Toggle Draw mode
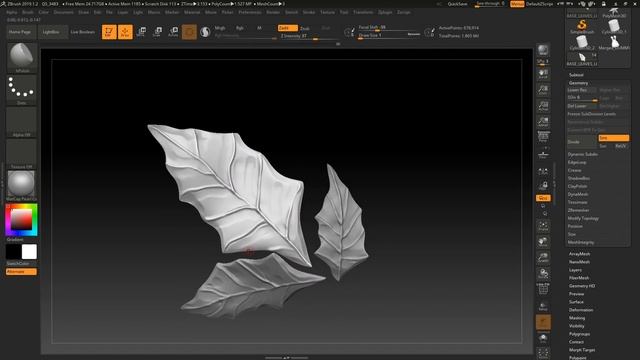This screenshot has height=360, width=640. pos(125,32)
